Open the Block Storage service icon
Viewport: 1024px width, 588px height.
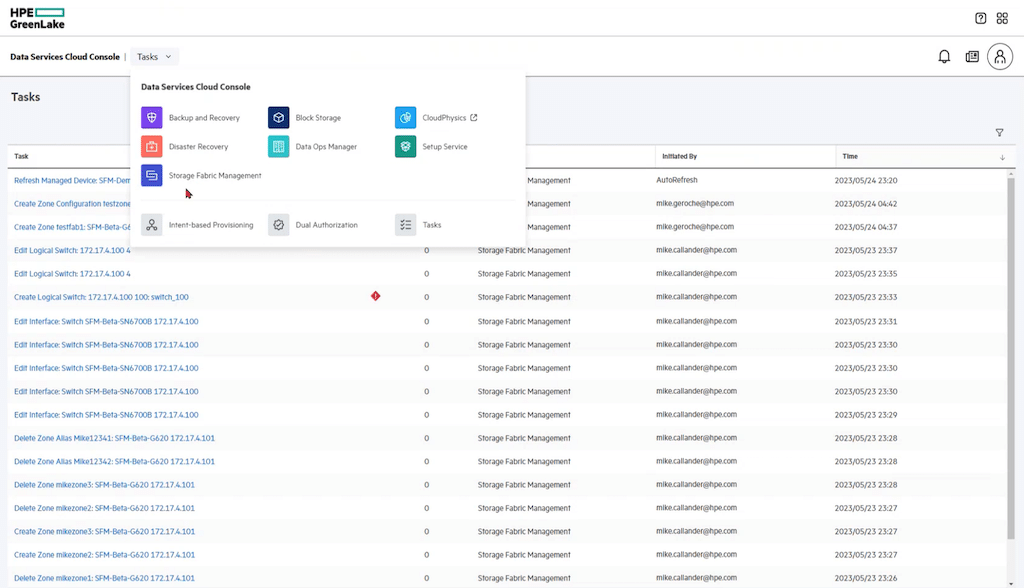coord(278,118)
